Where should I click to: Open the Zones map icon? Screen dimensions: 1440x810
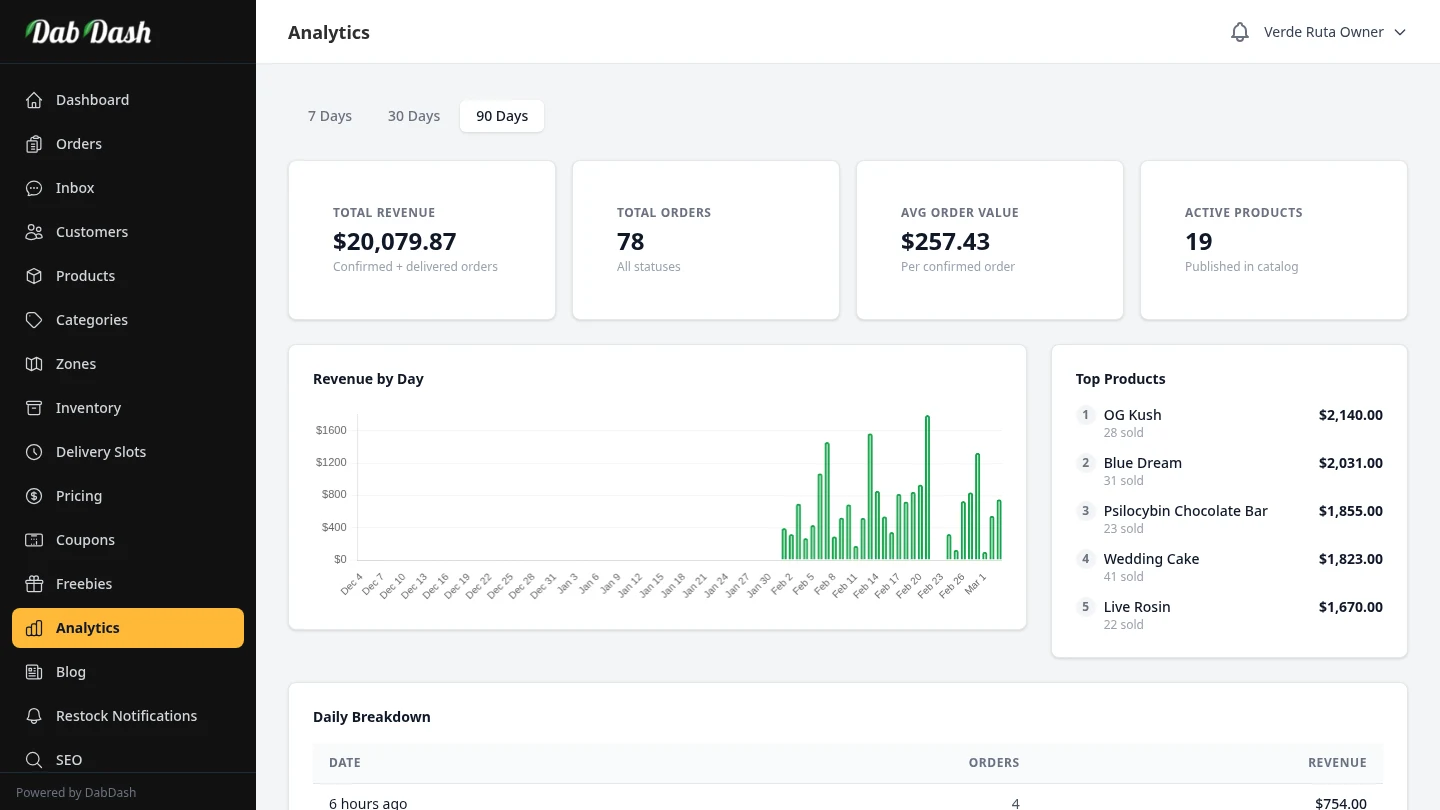coord(34,364)
